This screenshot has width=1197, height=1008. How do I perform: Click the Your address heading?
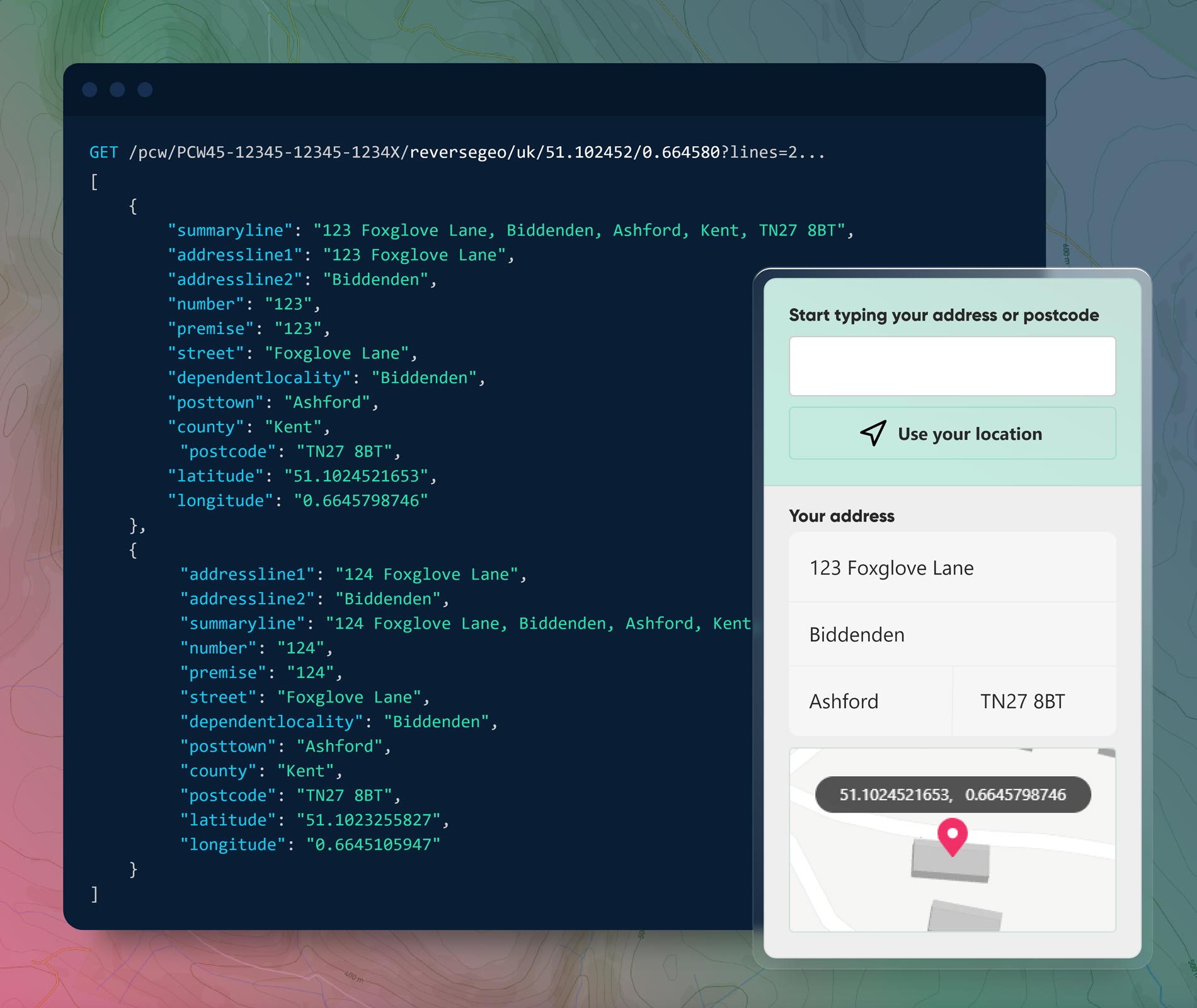coord(842,516)
